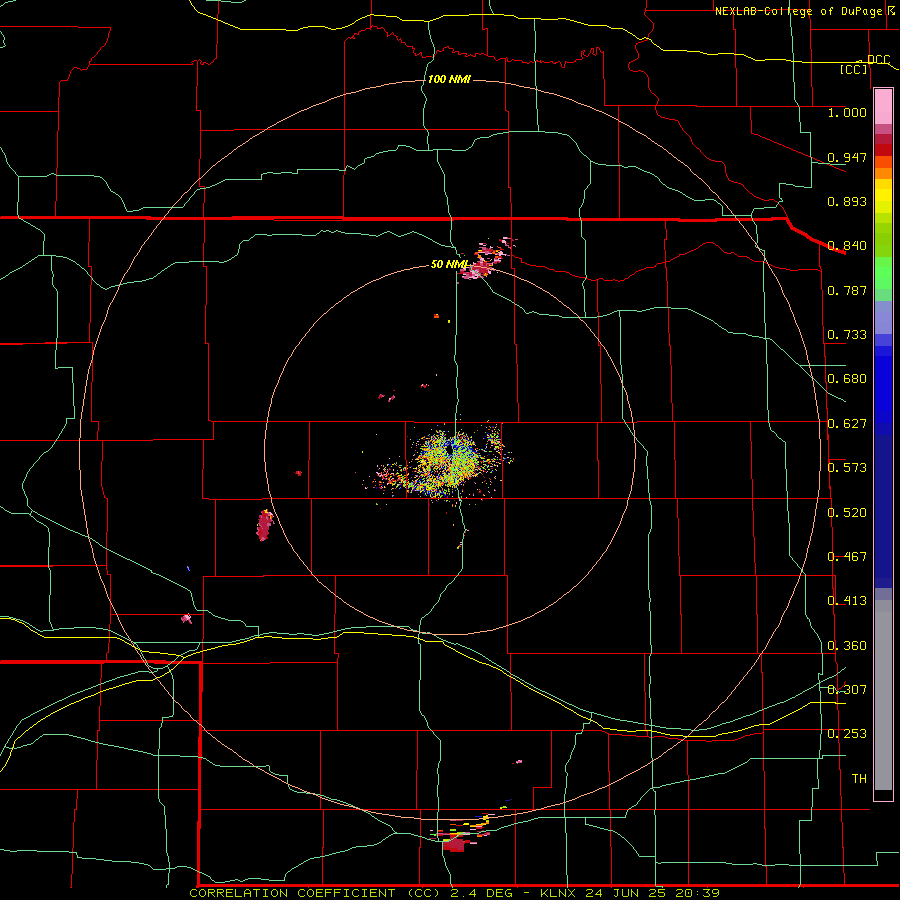Click the 100 NMI range ring label
Image resolution: width=900 pixels, height=900 pixels.
[x=449, y=79]
